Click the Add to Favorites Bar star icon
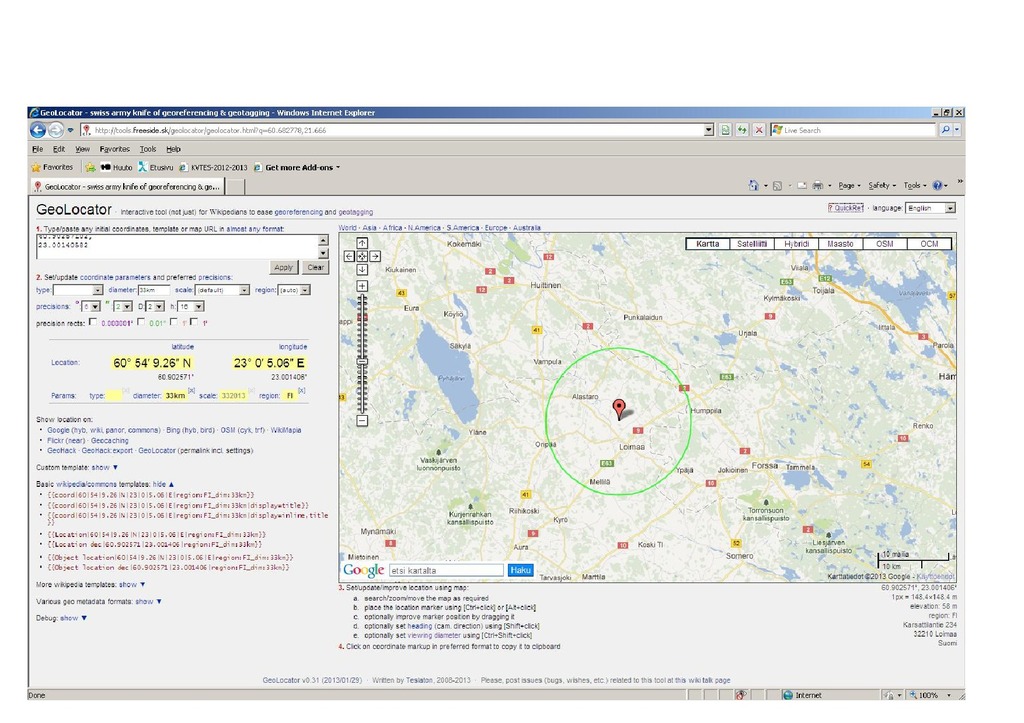The height and width of the screenshot is (723, 1024). point(90,167)
